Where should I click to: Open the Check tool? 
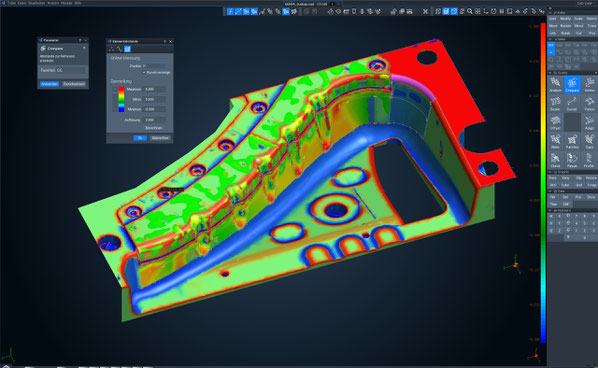coord(555,160)
